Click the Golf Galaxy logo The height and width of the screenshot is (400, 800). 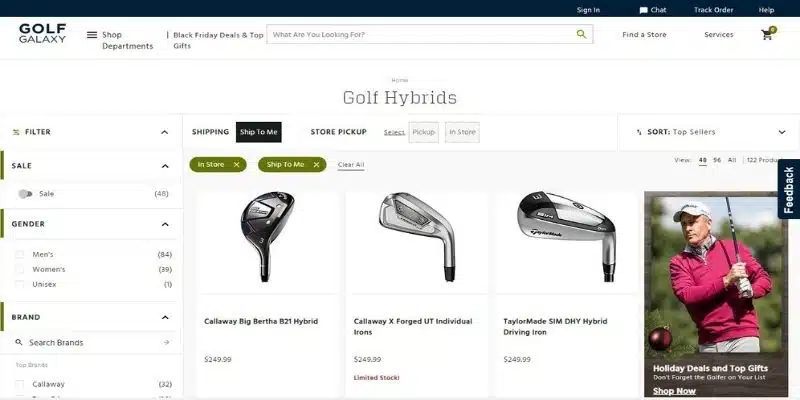(42, 33)
